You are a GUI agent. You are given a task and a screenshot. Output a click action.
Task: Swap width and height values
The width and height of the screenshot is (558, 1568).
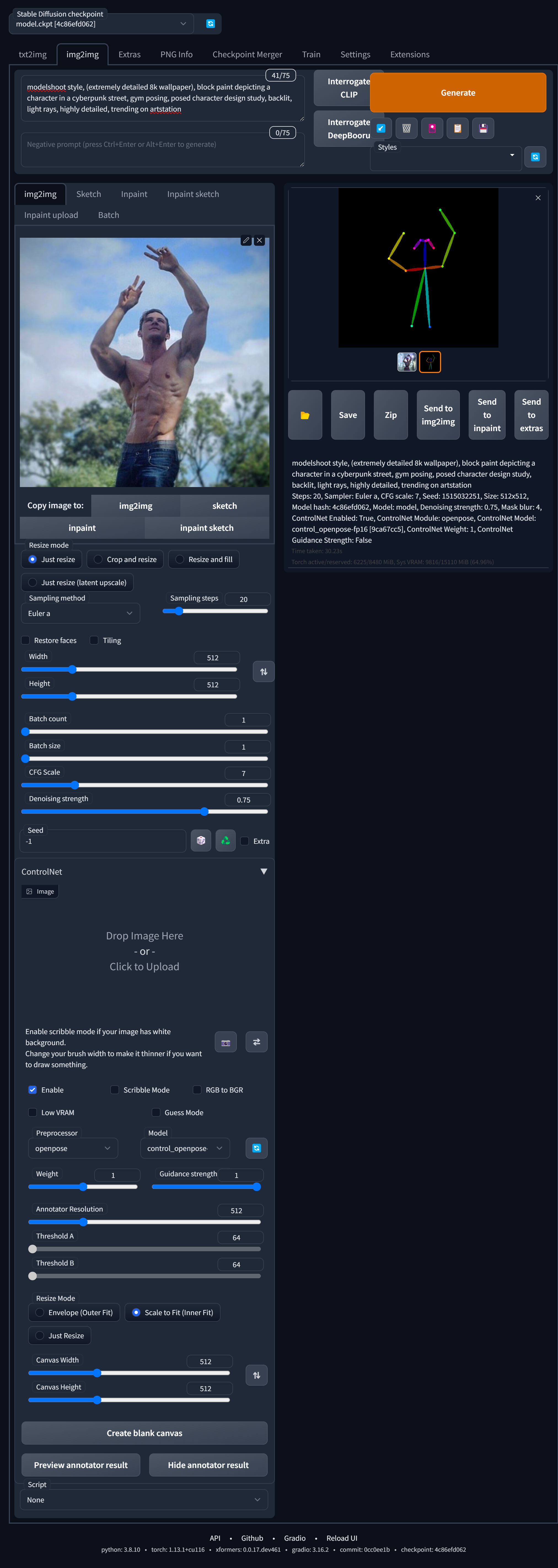264,672
